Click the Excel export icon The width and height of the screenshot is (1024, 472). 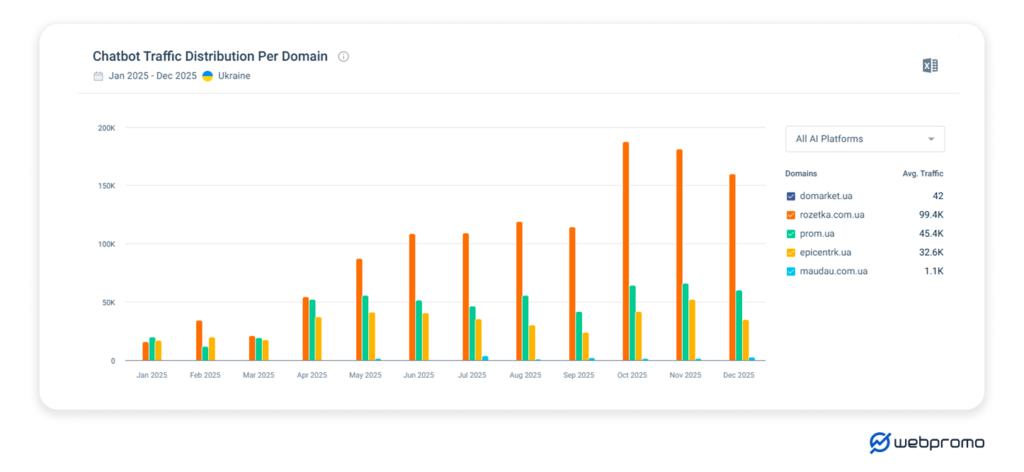(930, 65)
